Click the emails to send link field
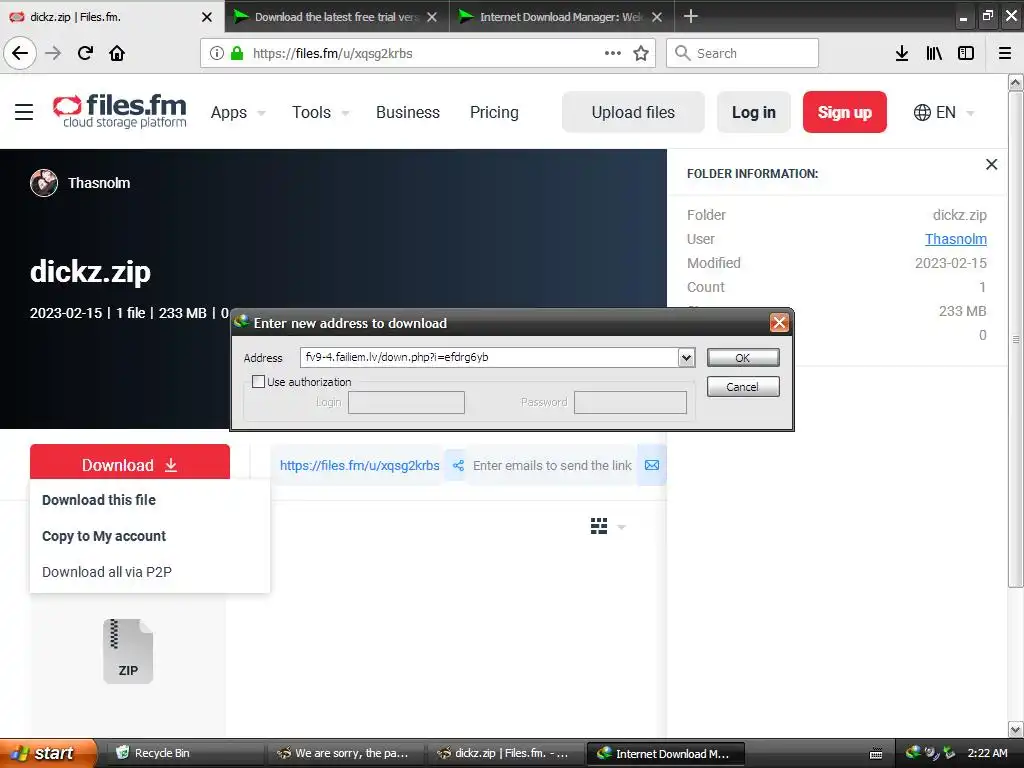 [552, 466]
